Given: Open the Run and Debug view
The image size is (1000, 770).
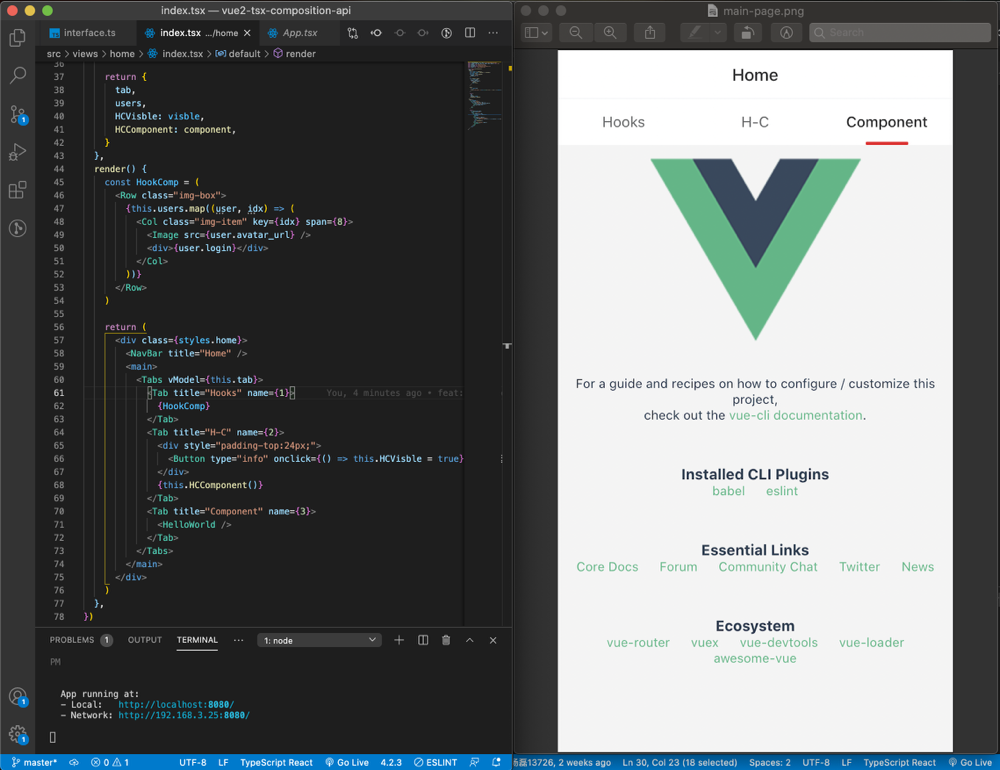Looking at the screenshot, I should [x=18, y=152].
